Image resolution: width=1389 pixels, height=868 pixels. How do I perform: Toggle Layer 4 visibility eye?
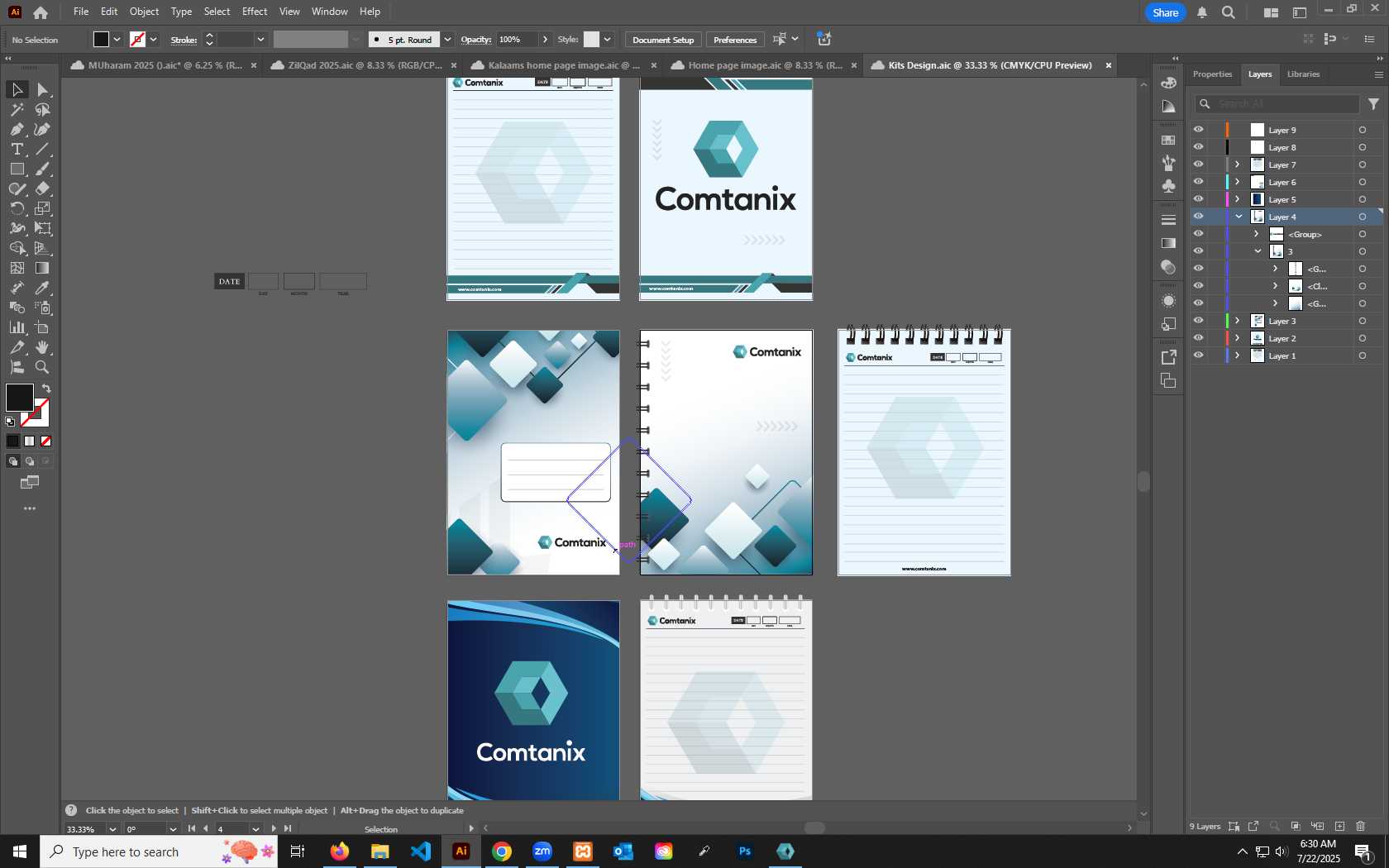click(1198, 217)
